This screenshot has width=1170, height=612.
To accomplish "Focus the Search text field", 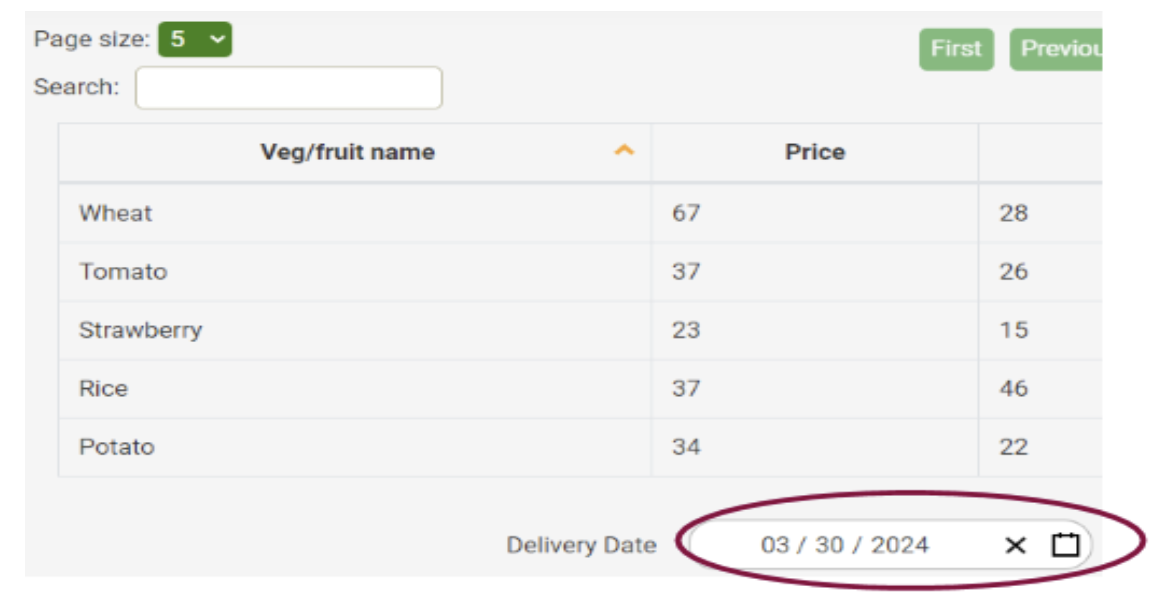I will 288,88.
